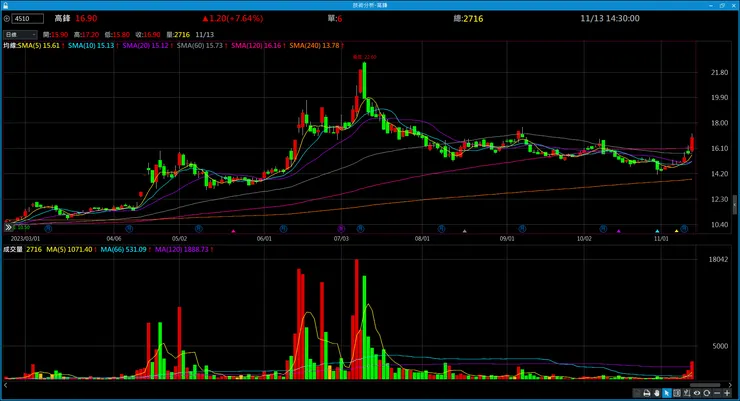Open the indicator settings chart icon

(x=687, y=393)
